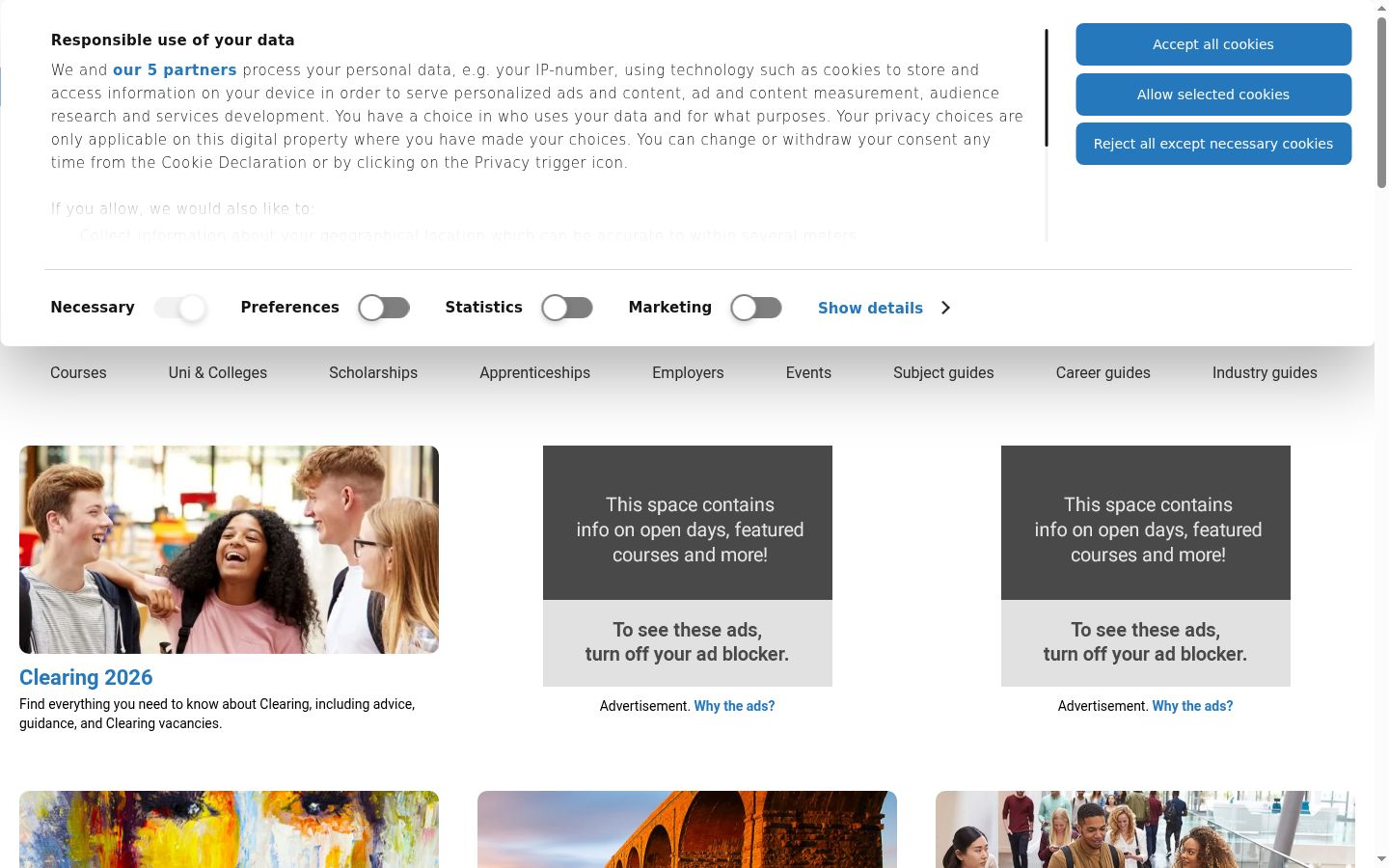The height and width of the screenshot is (868, 1389).
Task: Reject all except necessary cookies
Action: point(1213,144)
